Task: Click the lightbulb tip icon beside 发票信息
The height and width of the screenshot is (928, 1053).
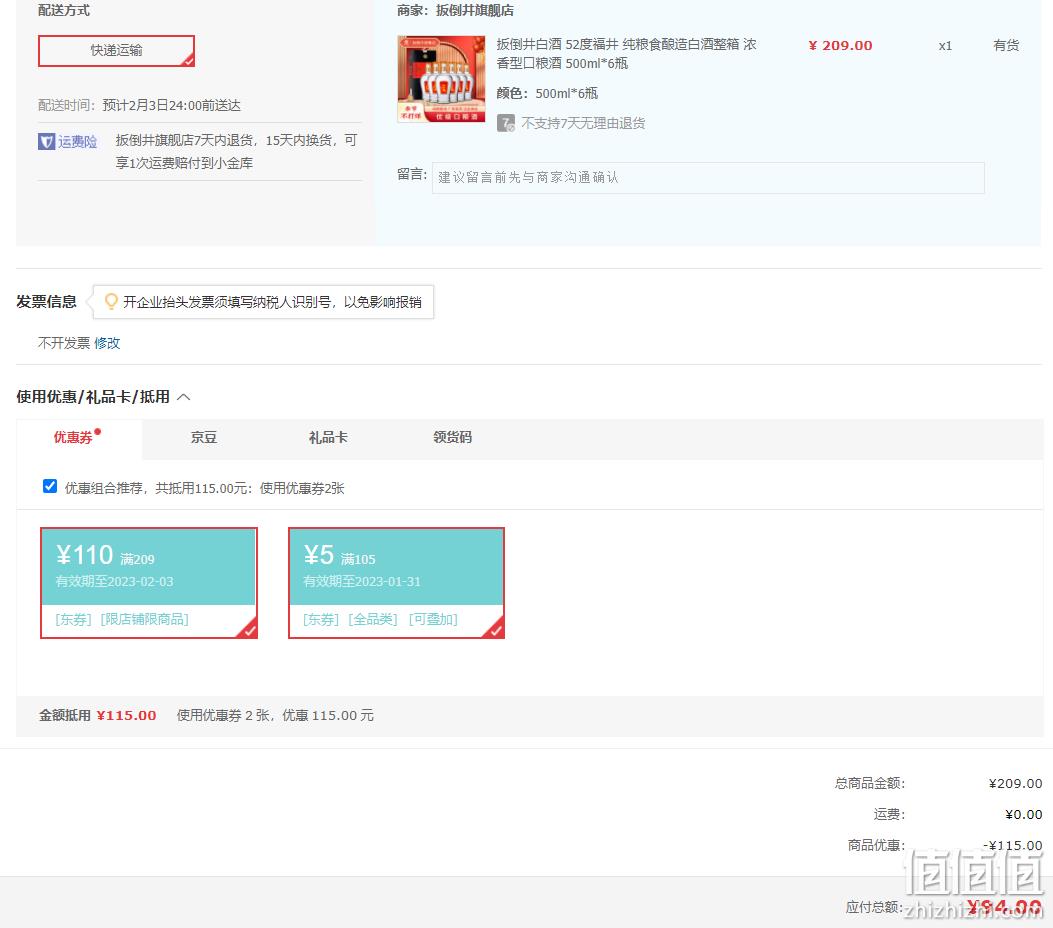Action: coord(111,301)
